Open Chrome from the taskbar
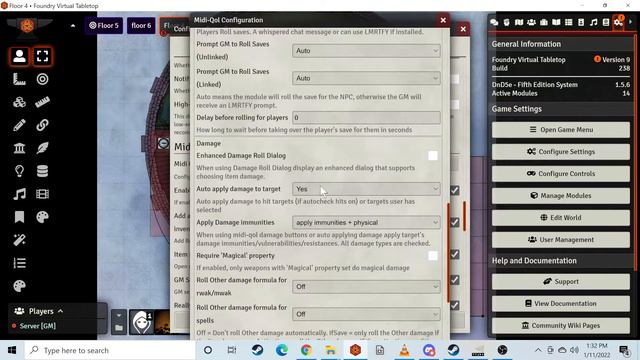The image size is (640, 360). (x=306, y=350)
